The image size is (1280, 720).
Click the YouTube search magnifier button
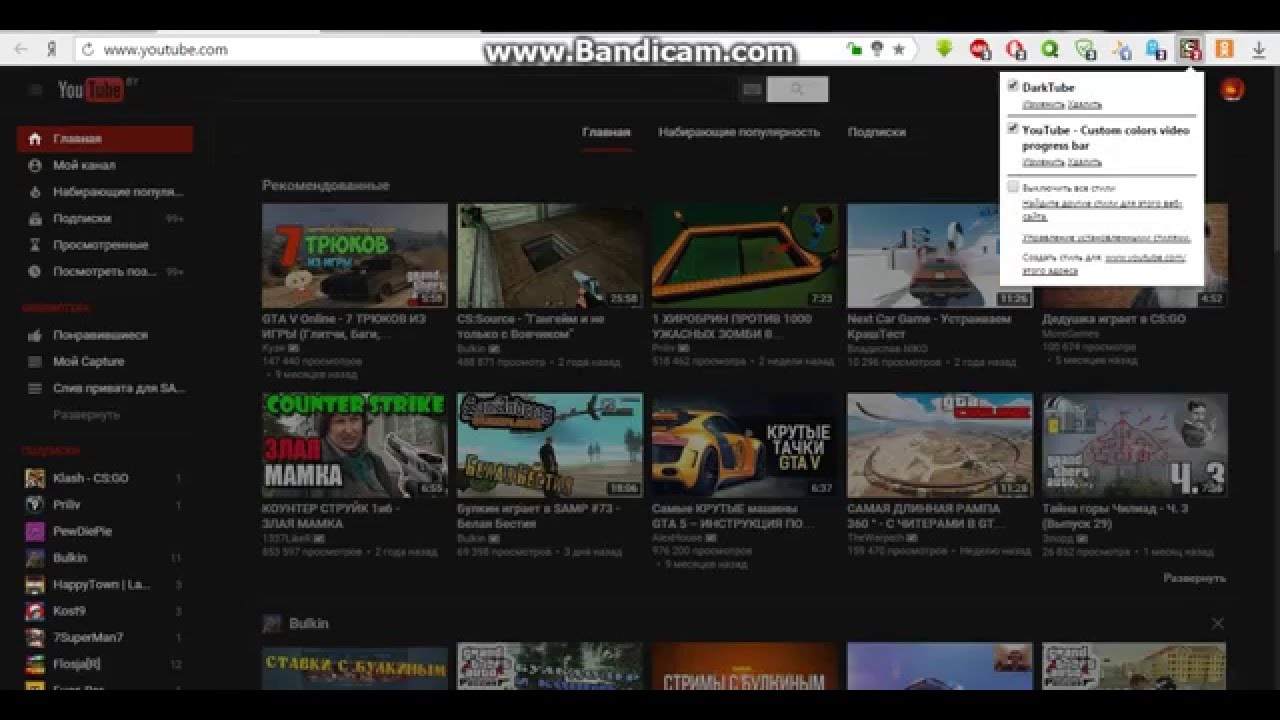pyautogui.click(x=797, y=90)
